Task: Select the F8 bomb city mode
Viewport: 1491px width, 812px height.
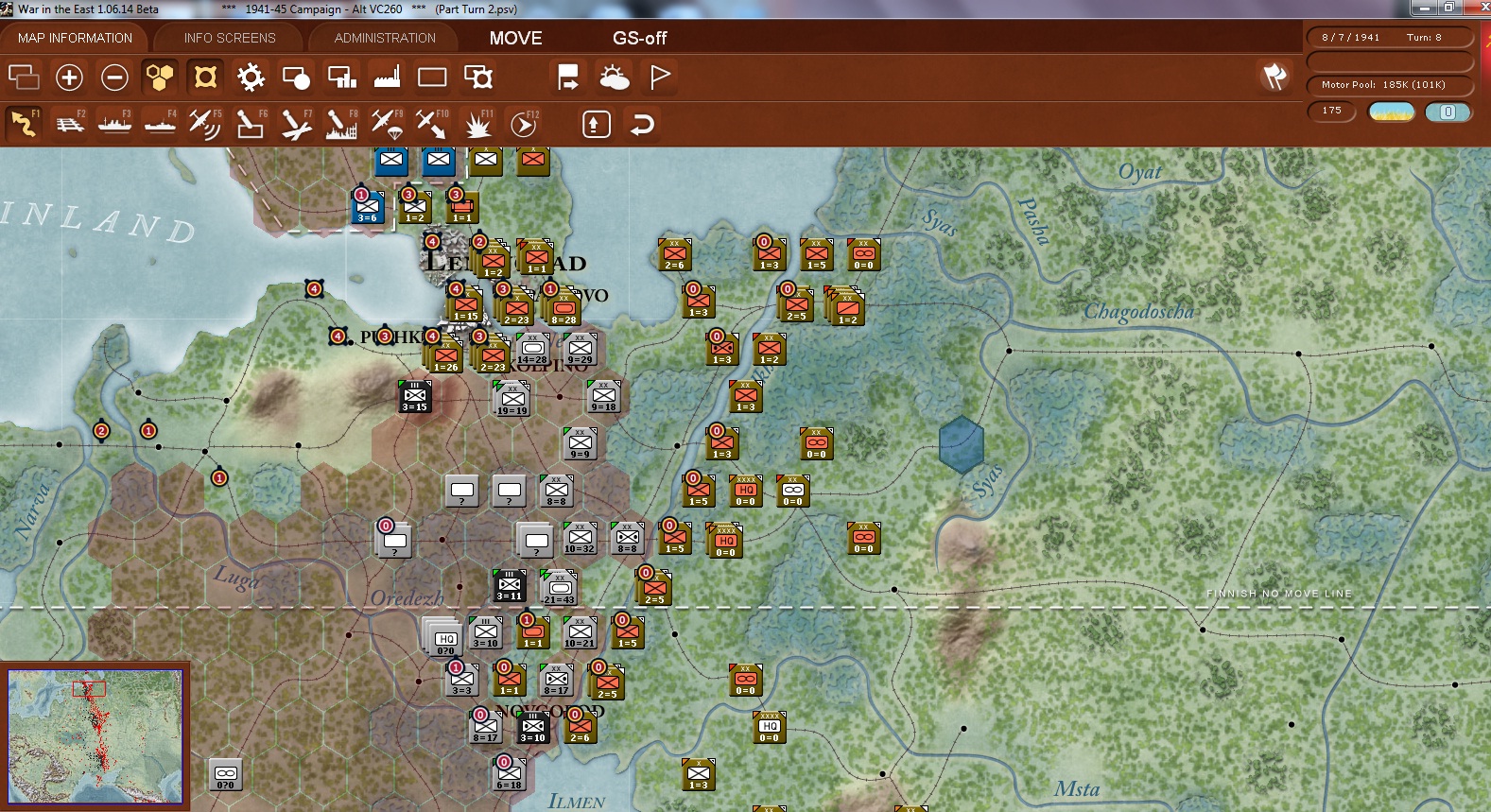Action: (x=341, y=124)
